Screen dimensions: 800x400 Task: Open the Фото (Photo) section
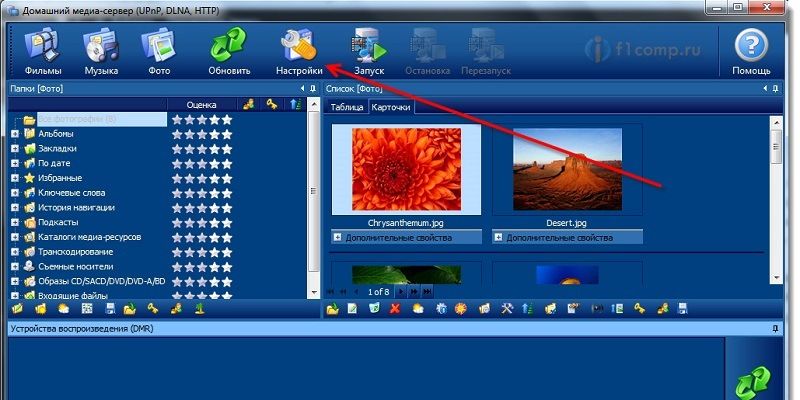(158, 52)
